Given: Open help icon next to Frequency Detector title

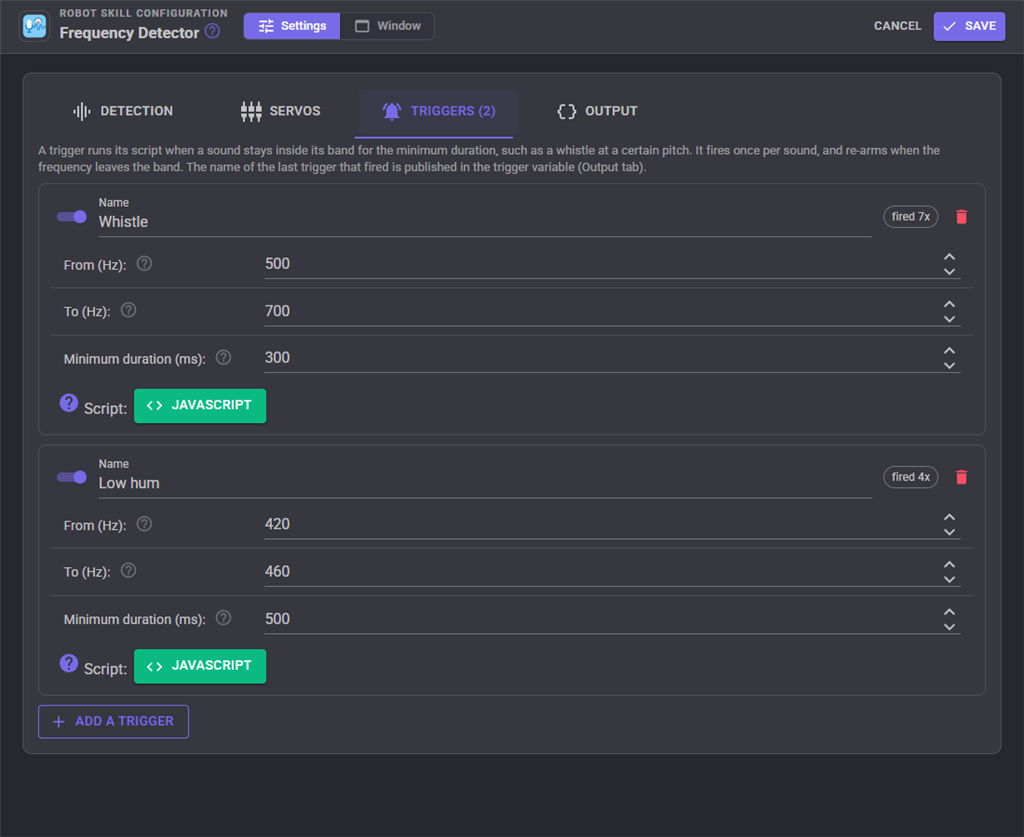Looking at the screenshot, I should click(x=212, y=31).
